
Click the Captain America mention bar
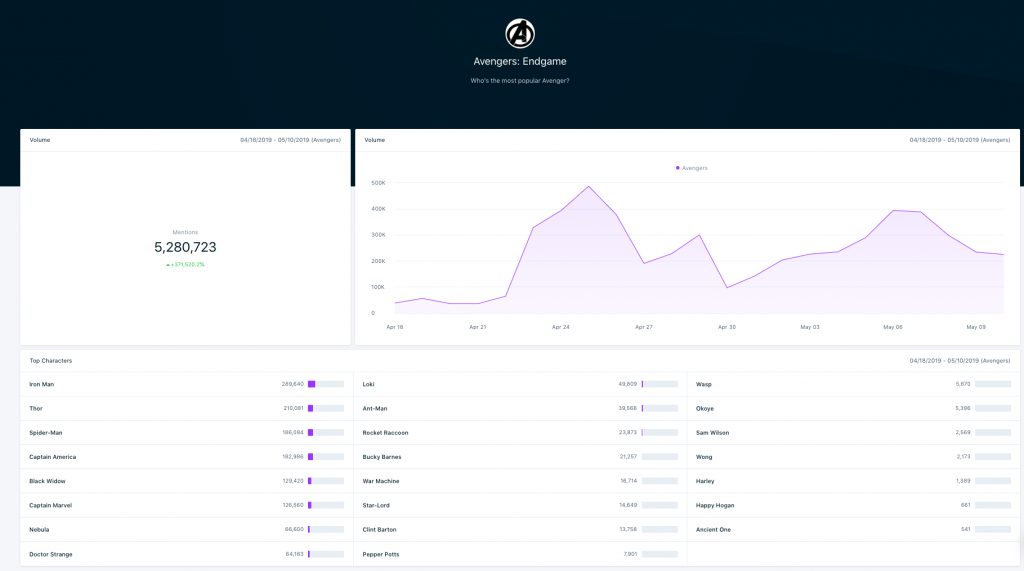(326, 457)
